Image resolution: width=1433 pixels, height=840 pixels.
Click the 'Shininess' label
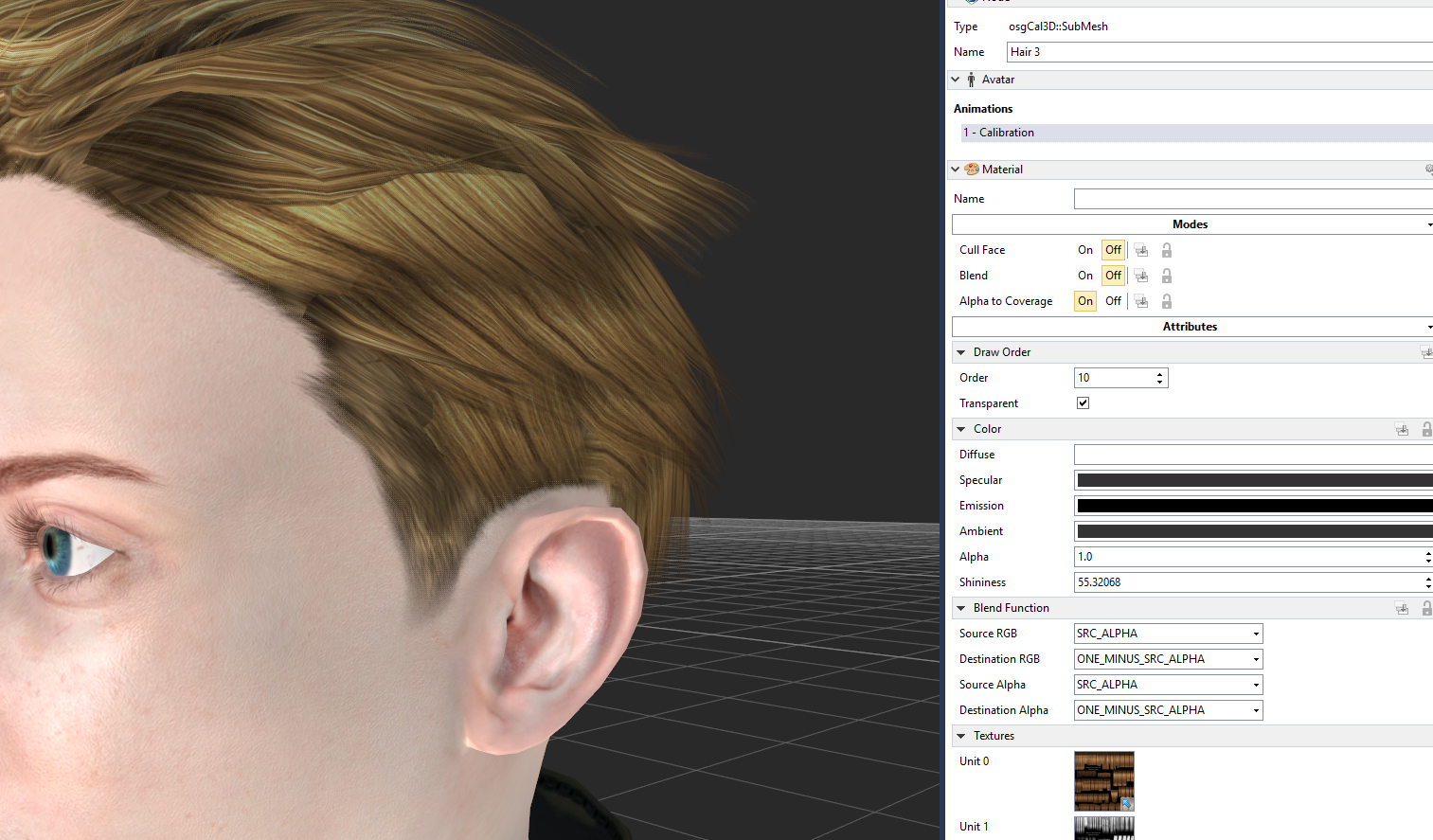point(982,582)
